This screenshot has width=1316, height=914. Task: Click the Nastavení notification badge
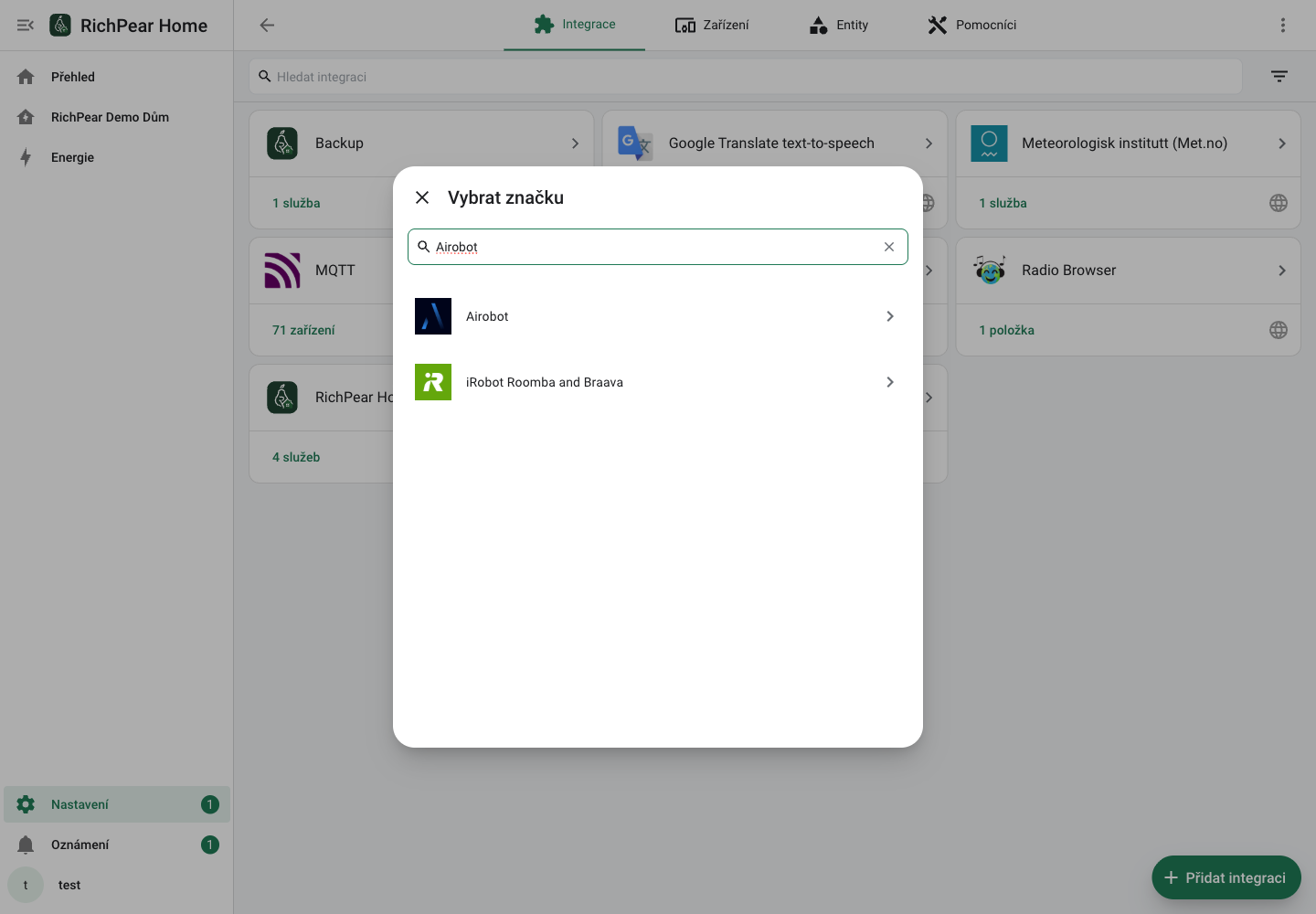(210, 804)
